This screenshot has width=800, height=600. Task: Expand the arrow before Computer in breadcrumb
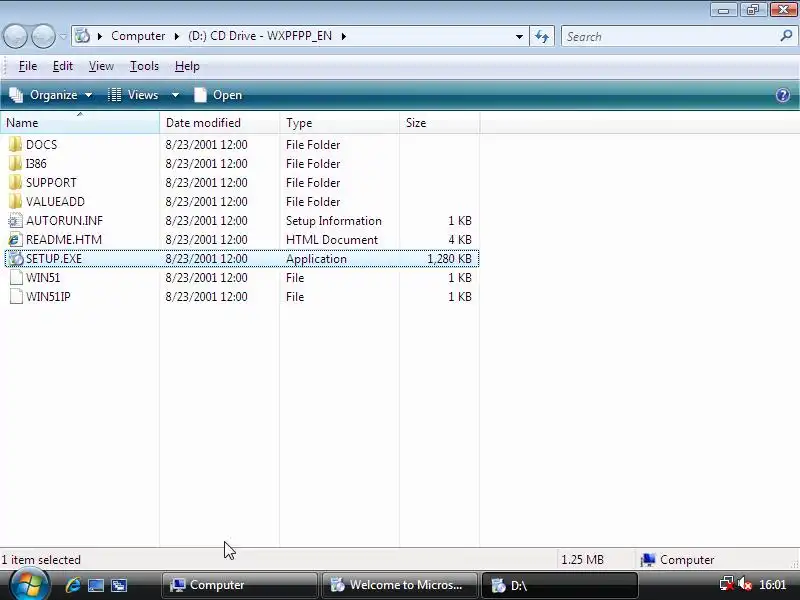coord(100,36)
